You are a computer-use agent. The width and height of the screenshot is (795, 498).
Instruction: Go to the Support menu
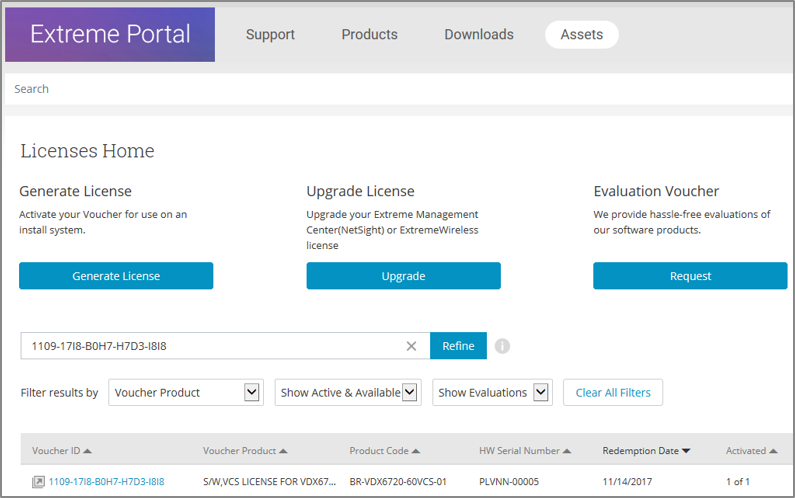[x=270, y=35]
